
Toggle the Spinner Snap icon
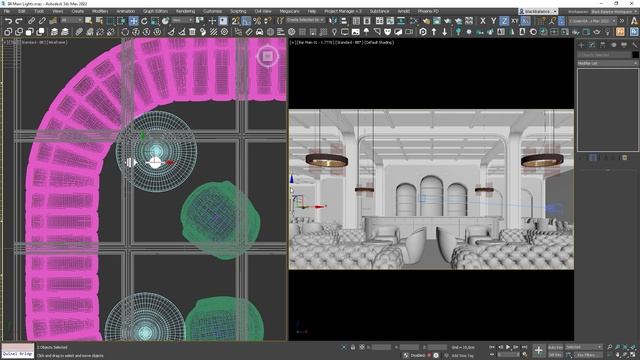click(x=268, y=21)
